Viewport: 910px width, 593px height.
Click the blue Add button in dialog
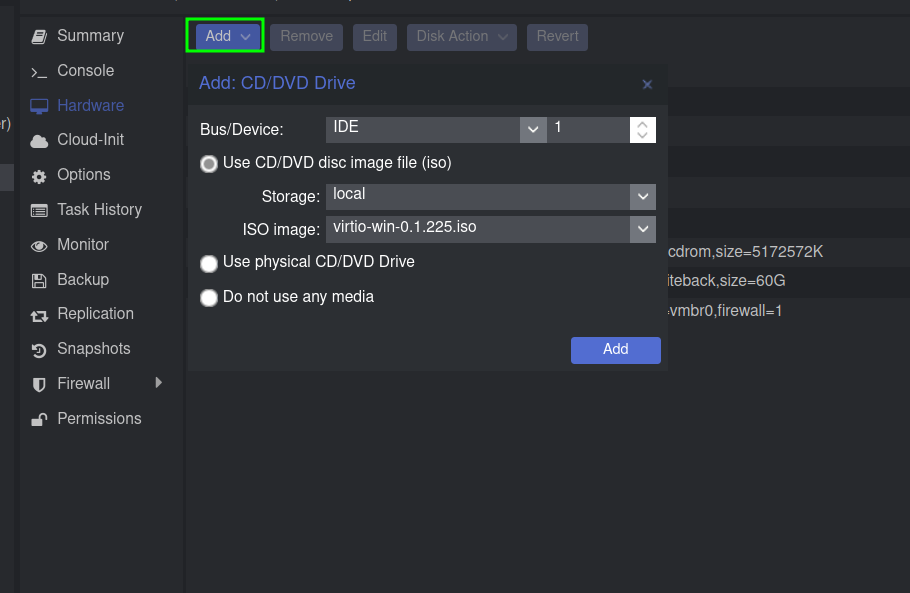[615, 350]
